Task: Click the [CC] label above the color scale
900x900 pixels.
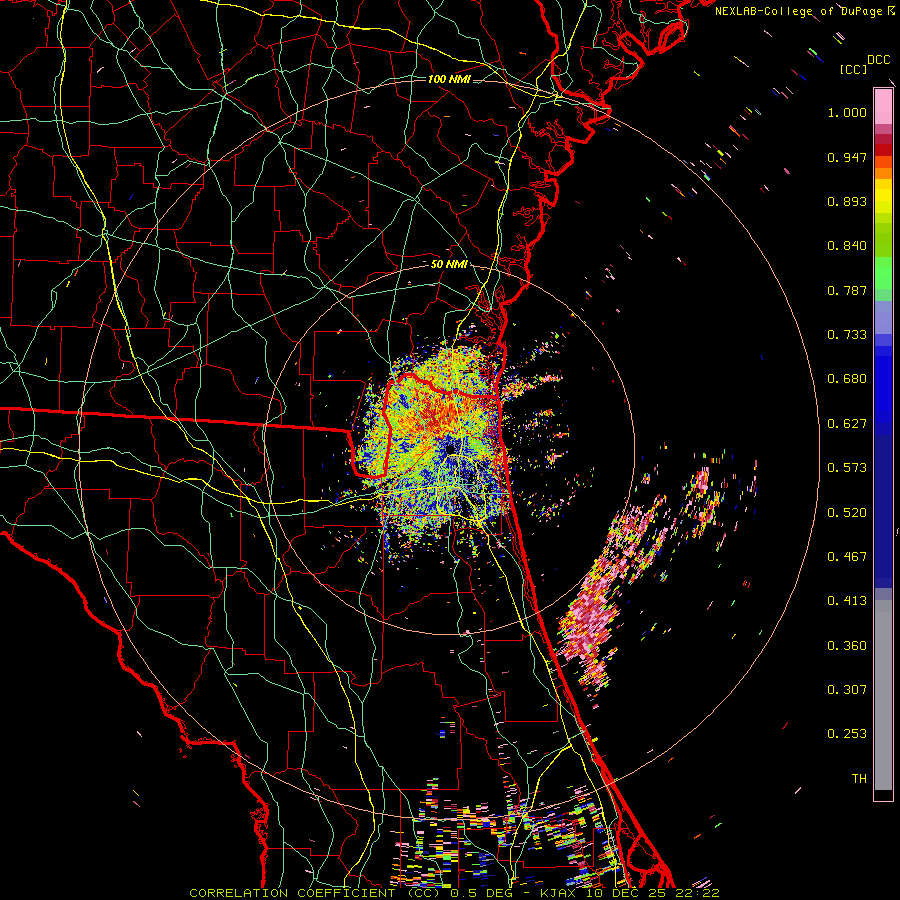Action: tap(853, 69)
